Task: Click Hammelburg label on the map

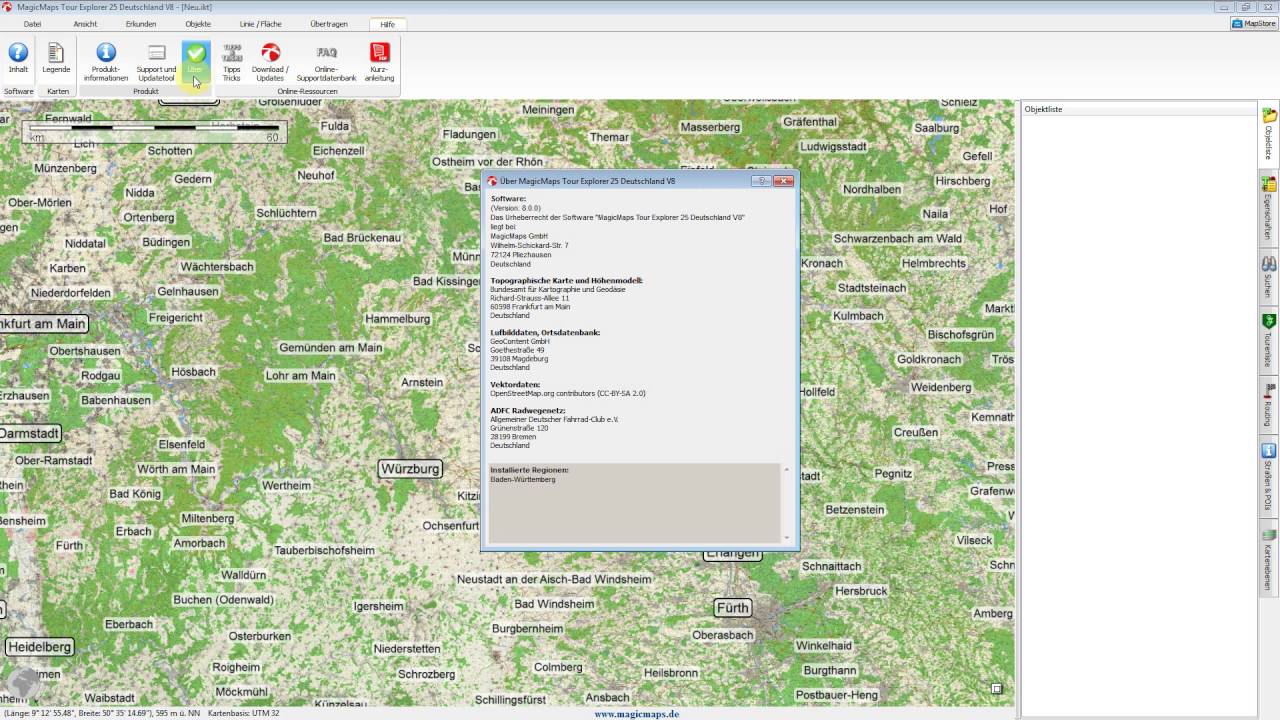Action: (x=398, y=319)
